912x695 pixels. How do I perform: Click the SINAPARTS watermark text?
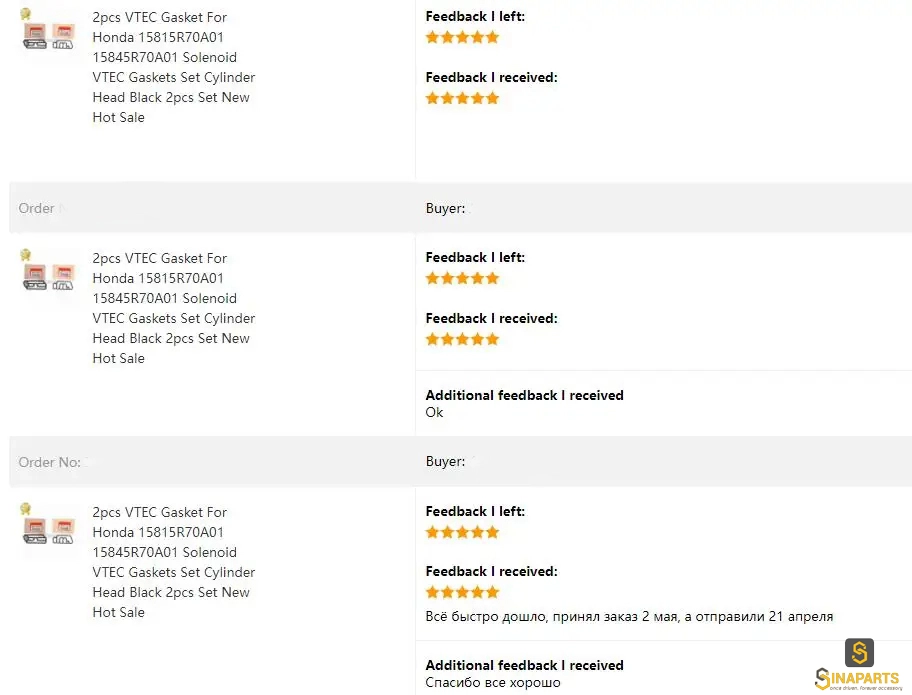tap(858, 679)
